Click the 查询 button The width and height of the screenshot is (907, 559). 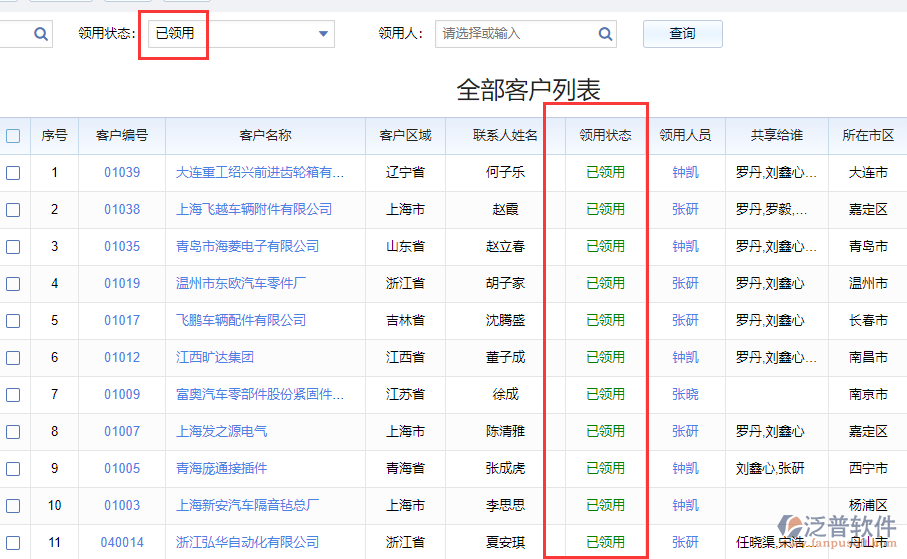coord(683,34)
